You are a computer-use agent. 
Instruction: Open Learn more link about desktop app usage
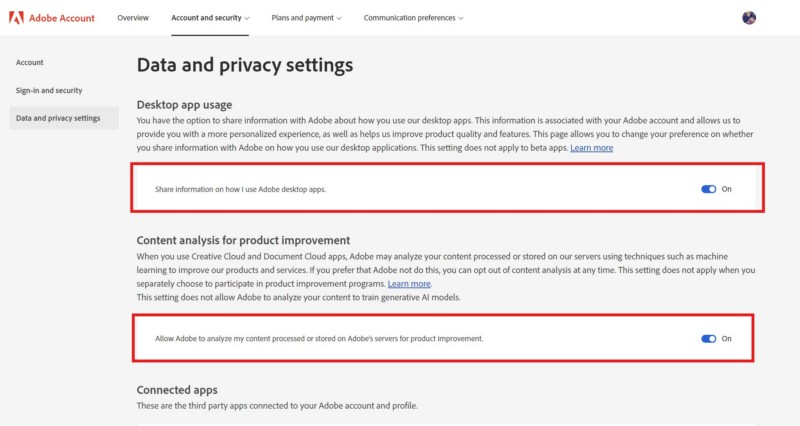click(591, 148)
